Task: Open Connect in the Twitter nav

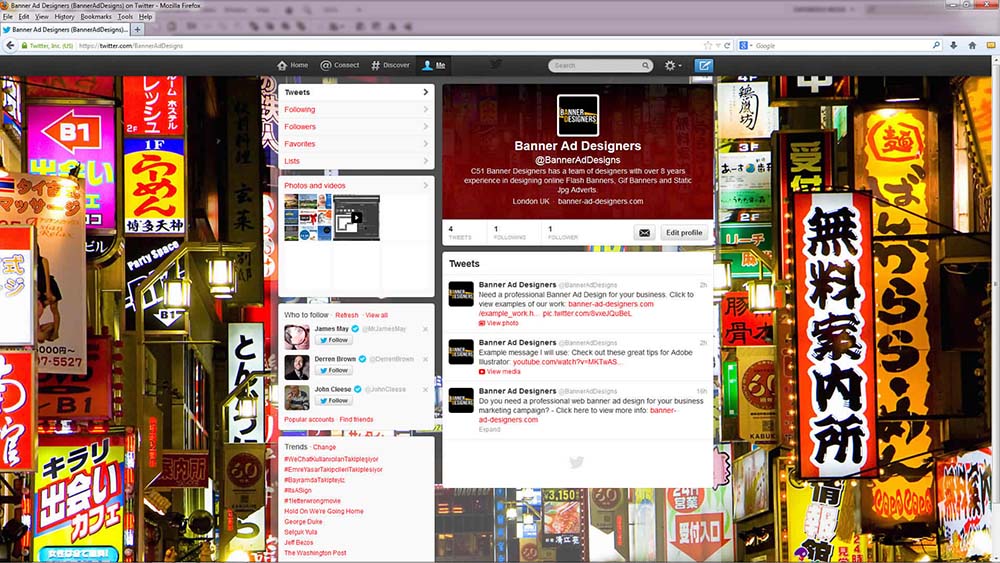Action: click(x=340, y=65)
